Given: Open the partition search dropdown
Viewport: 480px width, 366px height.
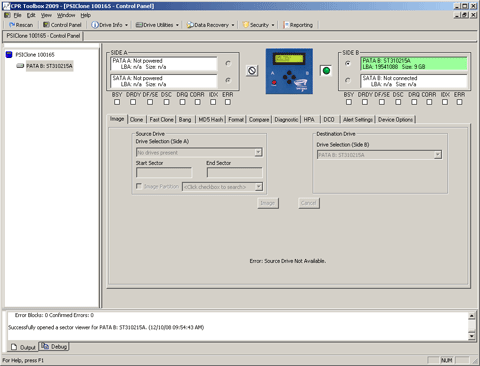Looking at the screenshot, I should 258,187.
